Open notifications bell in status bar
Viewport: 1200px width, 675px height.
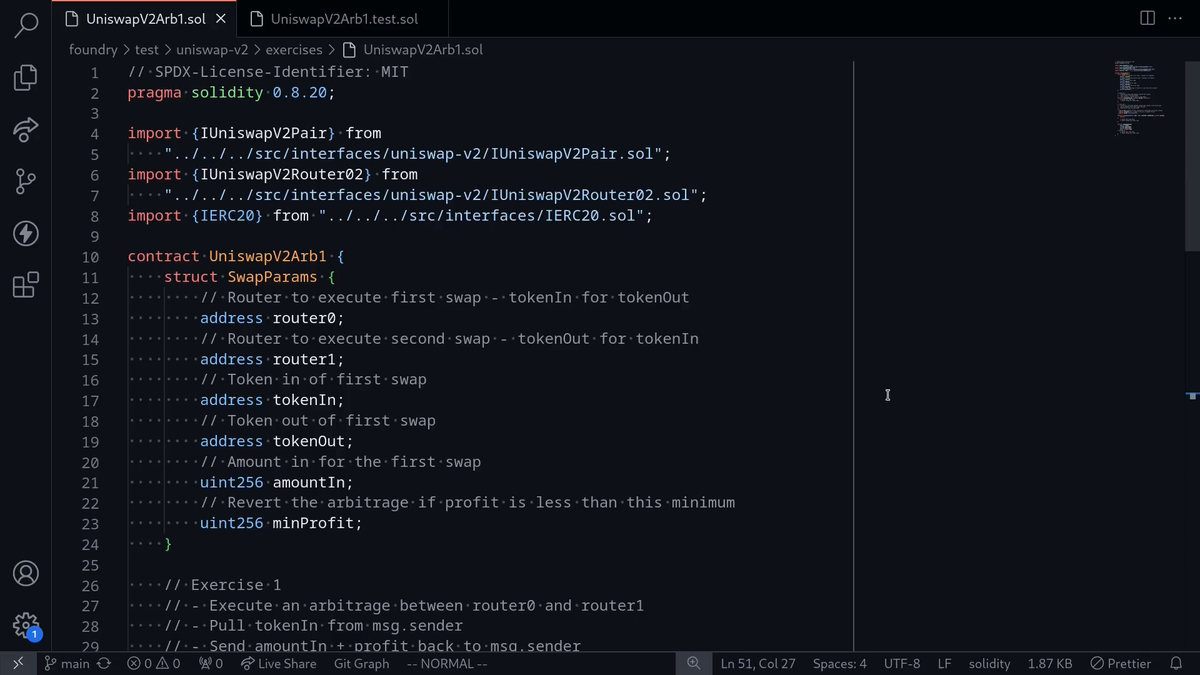pyautogui.click(x=1176, y=663)
